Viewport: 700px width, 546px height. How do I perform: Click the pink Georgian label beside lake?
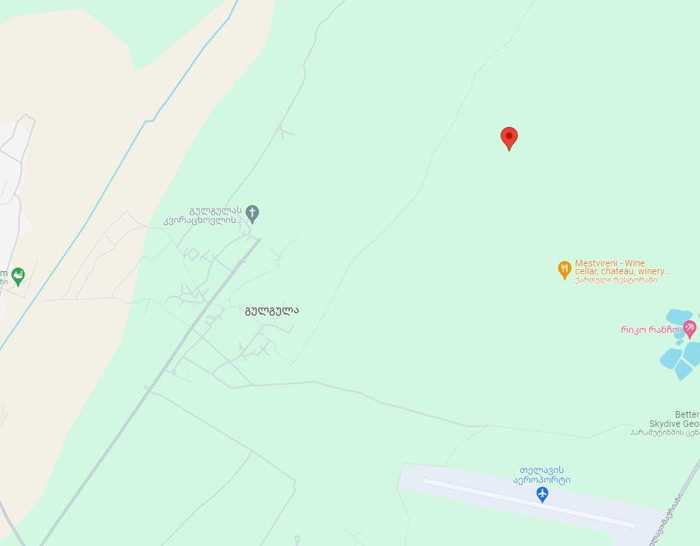coord(651,329)
